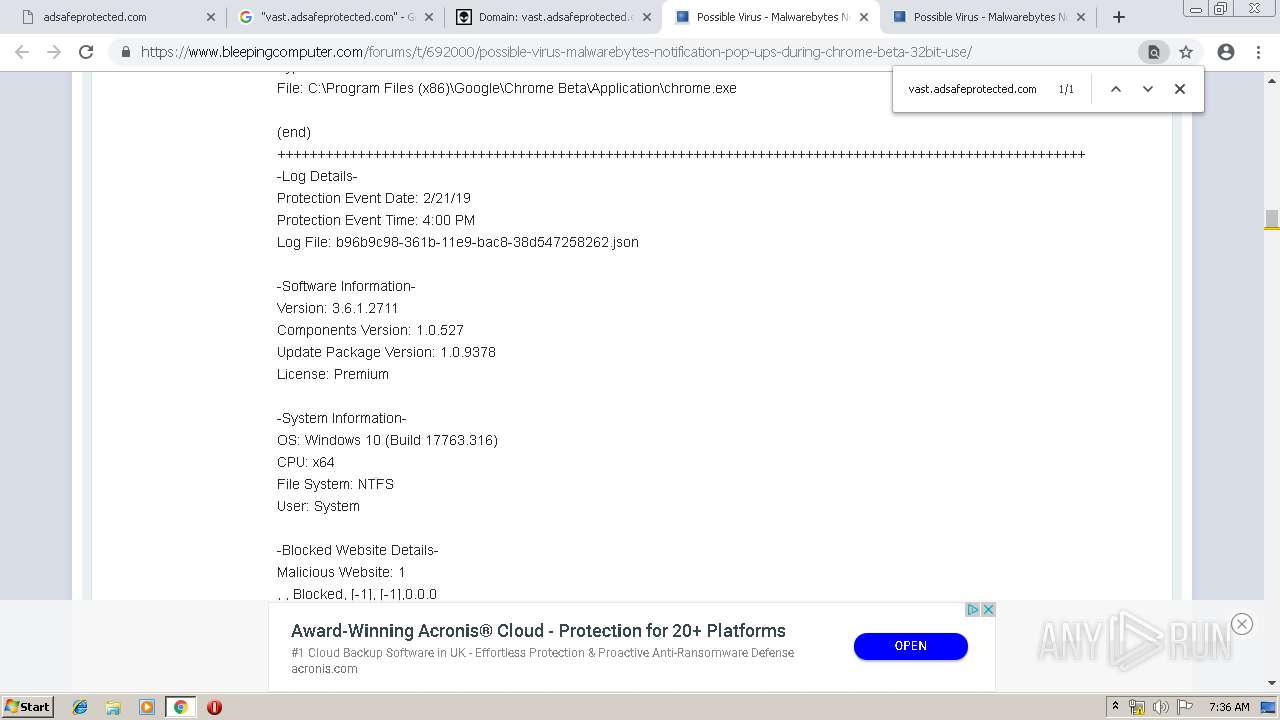Close the last Possible Virus tab

tap(1081, 17)
